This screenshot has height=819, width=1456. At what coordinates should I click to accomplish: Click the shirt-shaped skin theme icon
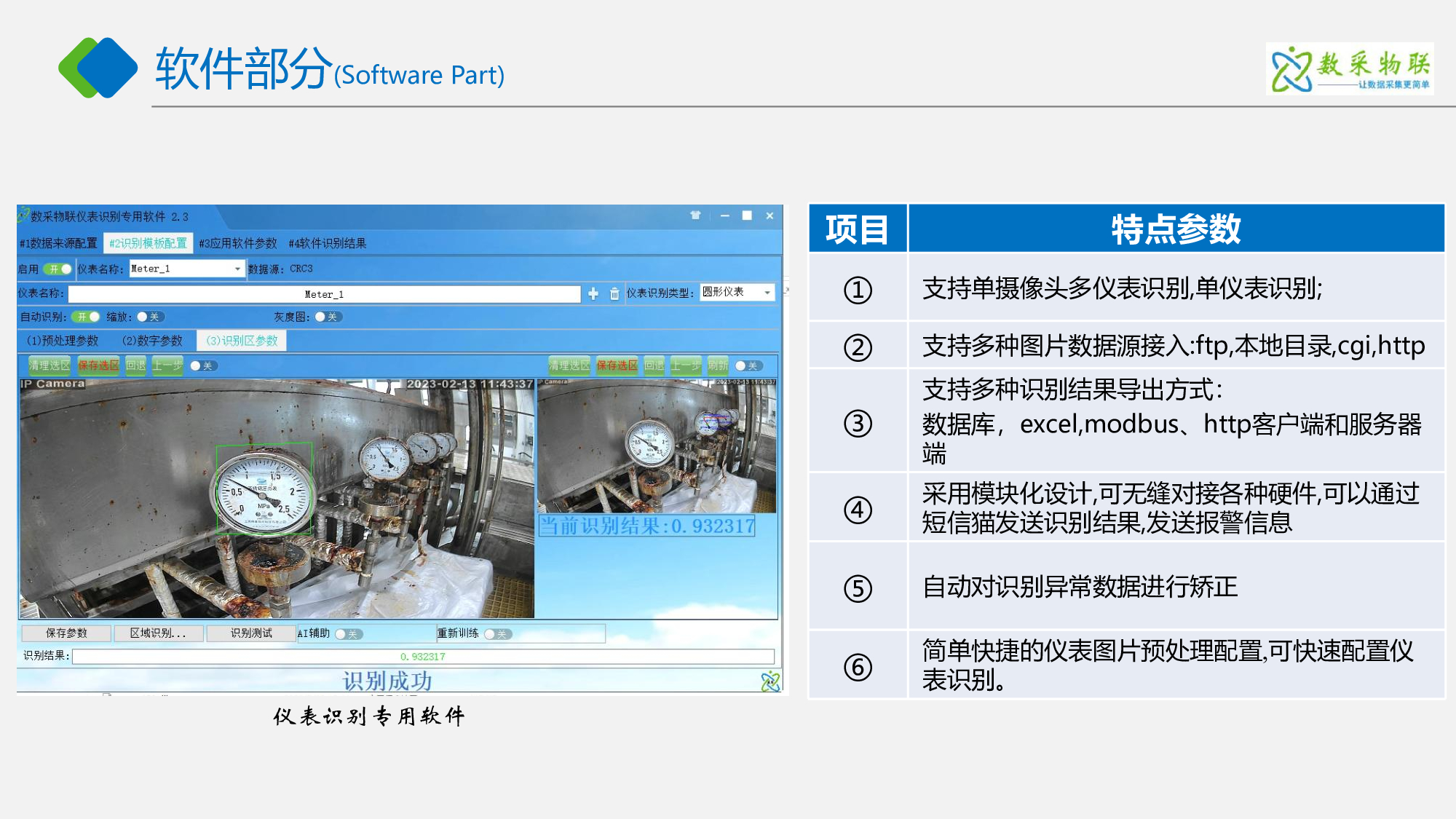[x=695, y=215]
